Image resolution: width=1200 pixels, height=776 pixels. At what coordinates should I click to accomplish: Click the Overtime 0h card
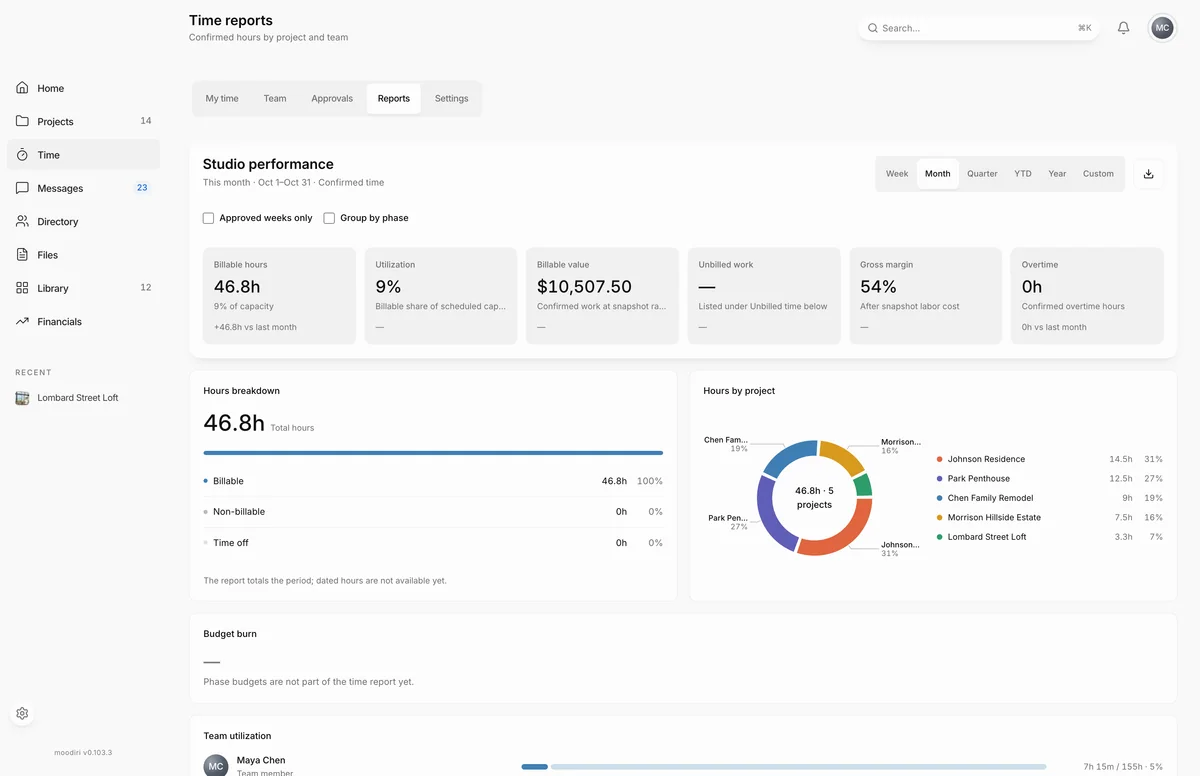[1087, 296]
